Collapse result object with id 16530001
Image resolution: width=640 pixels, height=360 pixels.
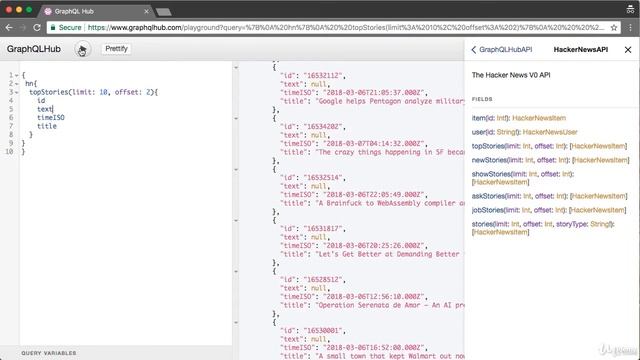pos(236,322)
